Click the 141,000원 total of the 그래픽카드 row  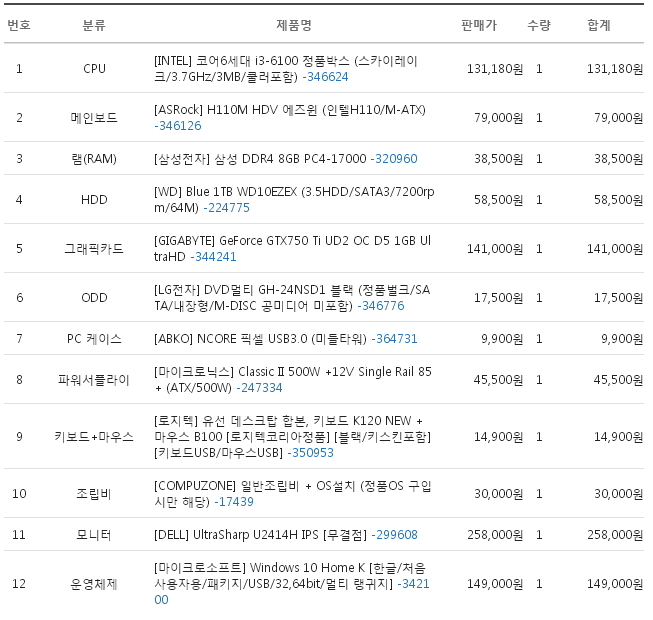615,249
